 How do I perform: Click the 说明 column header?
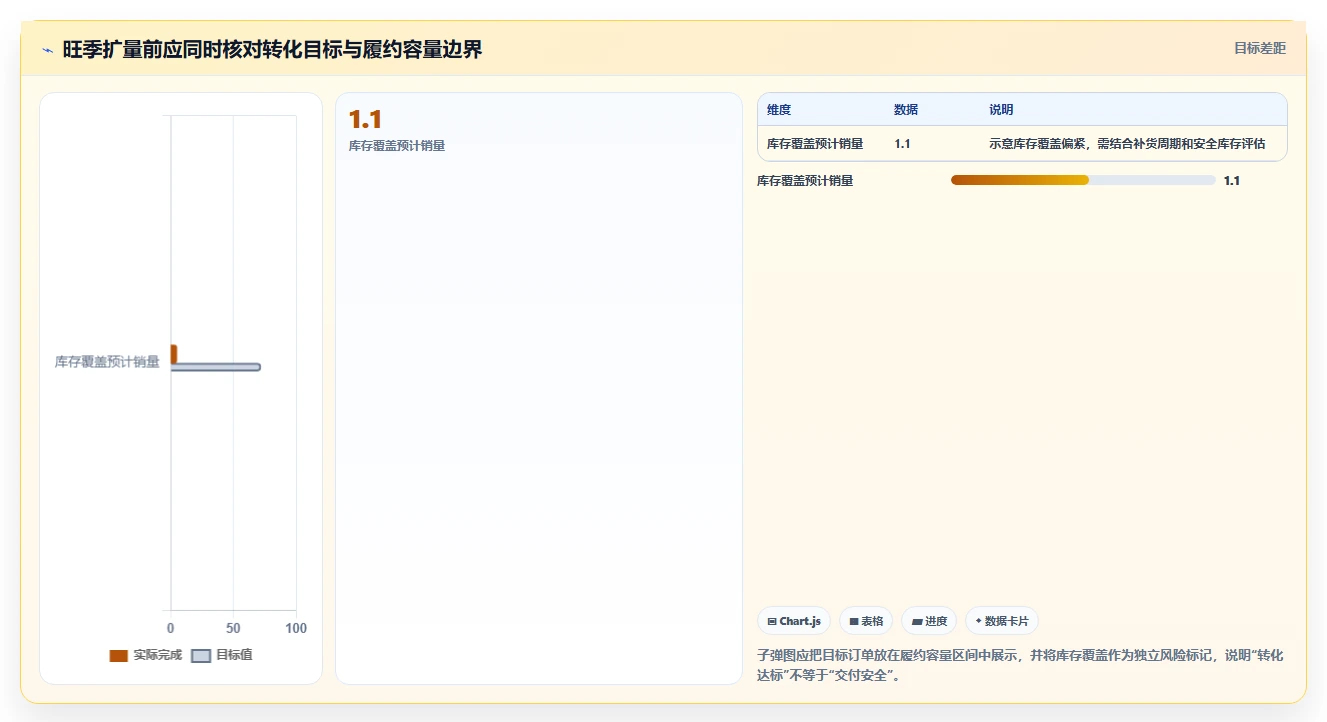(x=1001, y=110)
